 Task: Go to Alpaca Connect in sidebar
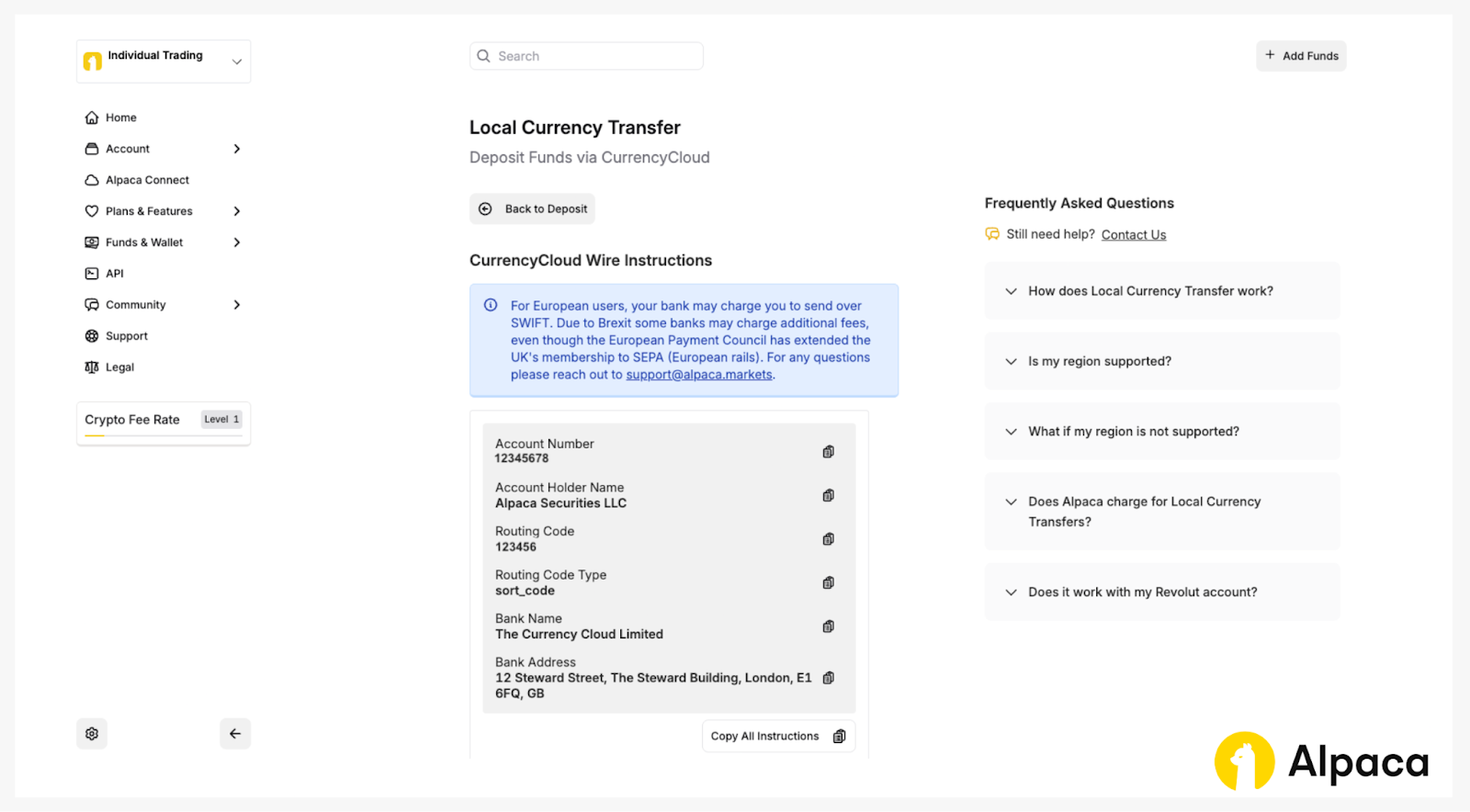(147, 180)
